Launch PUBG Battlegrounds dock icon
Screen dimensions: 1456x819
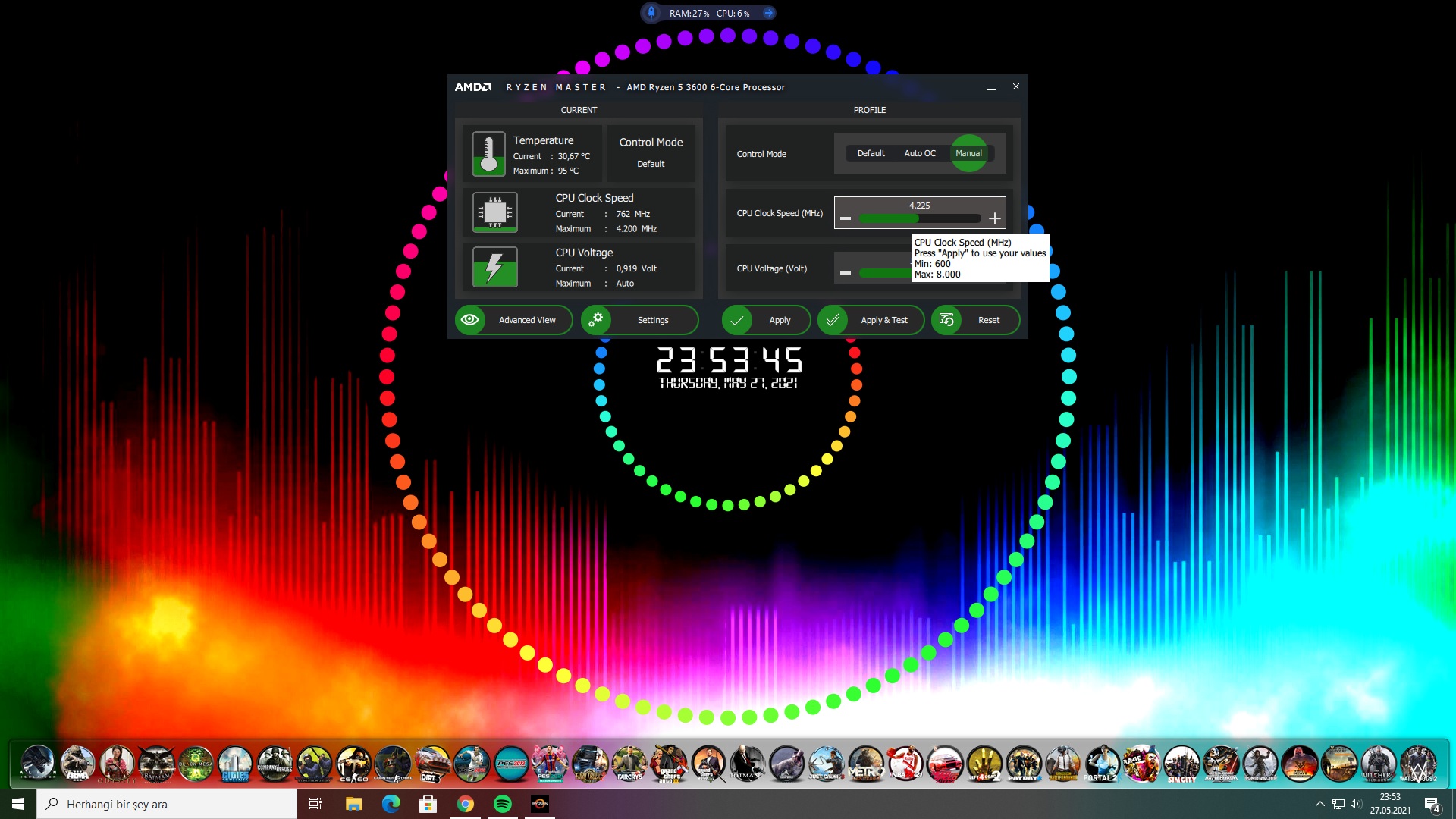point(1063,763)
